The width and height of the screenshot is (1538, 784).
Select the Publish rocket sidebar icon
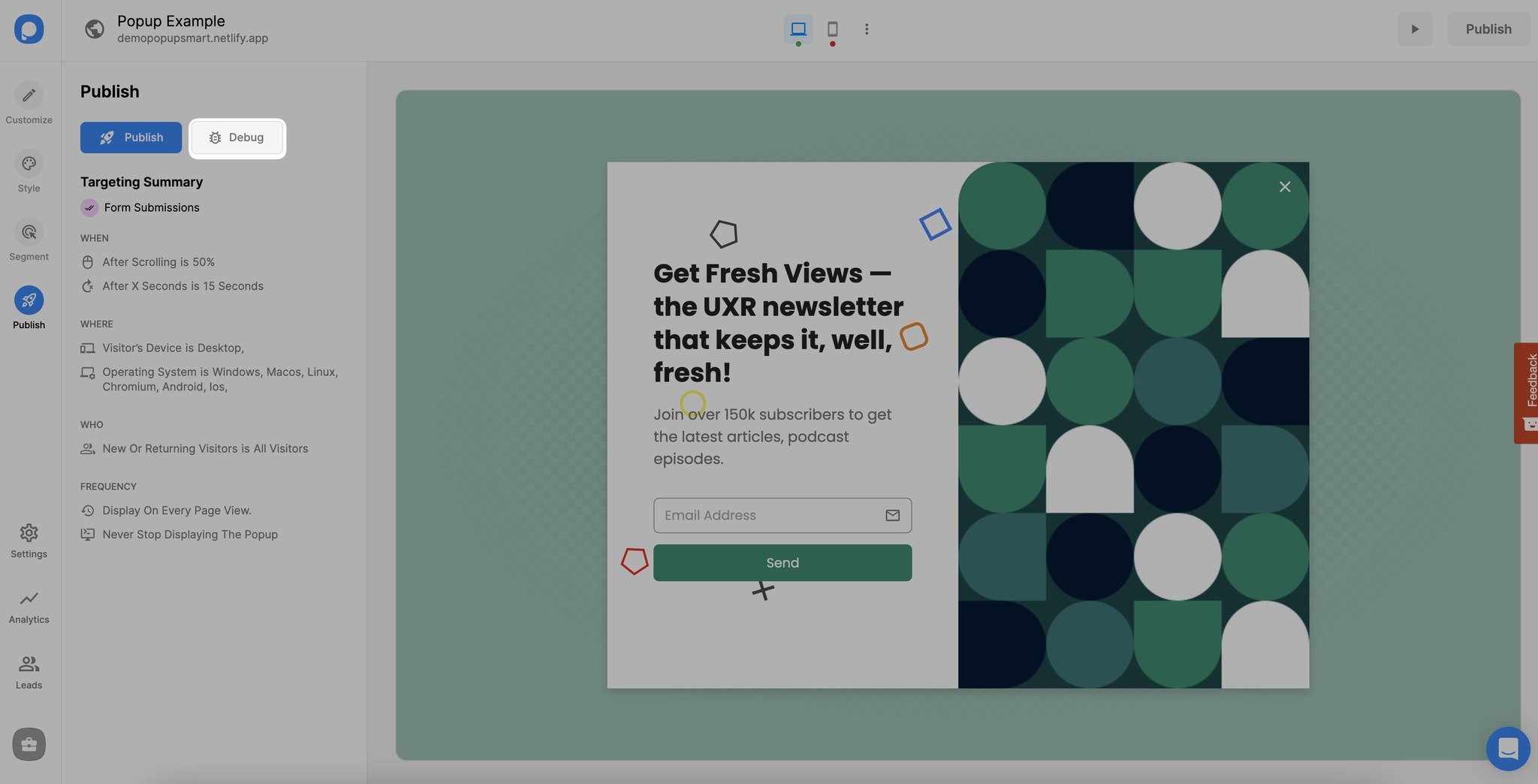tap(29, 300)
